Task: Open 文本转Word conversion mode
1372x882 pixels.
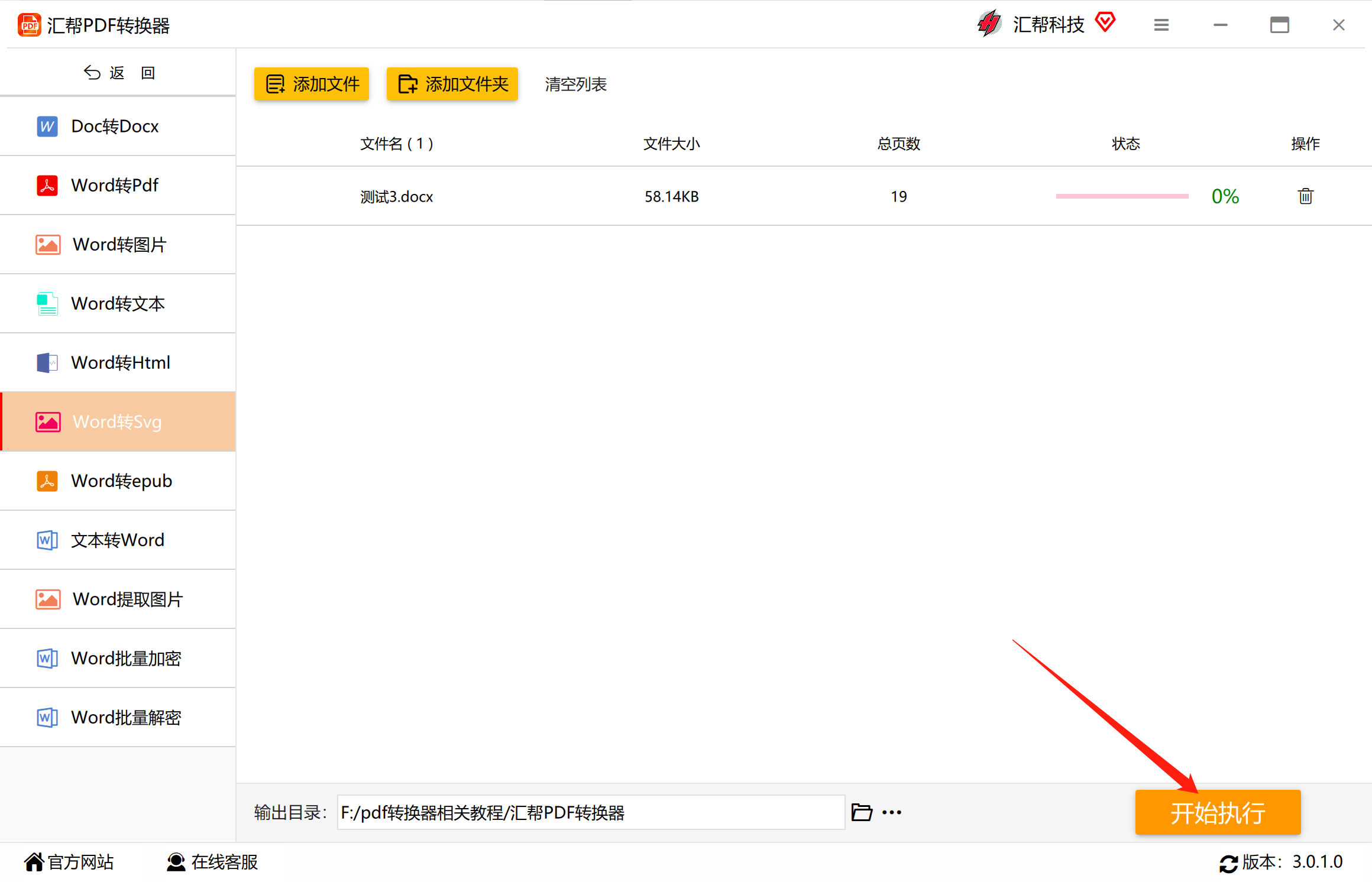Action: 118,540
